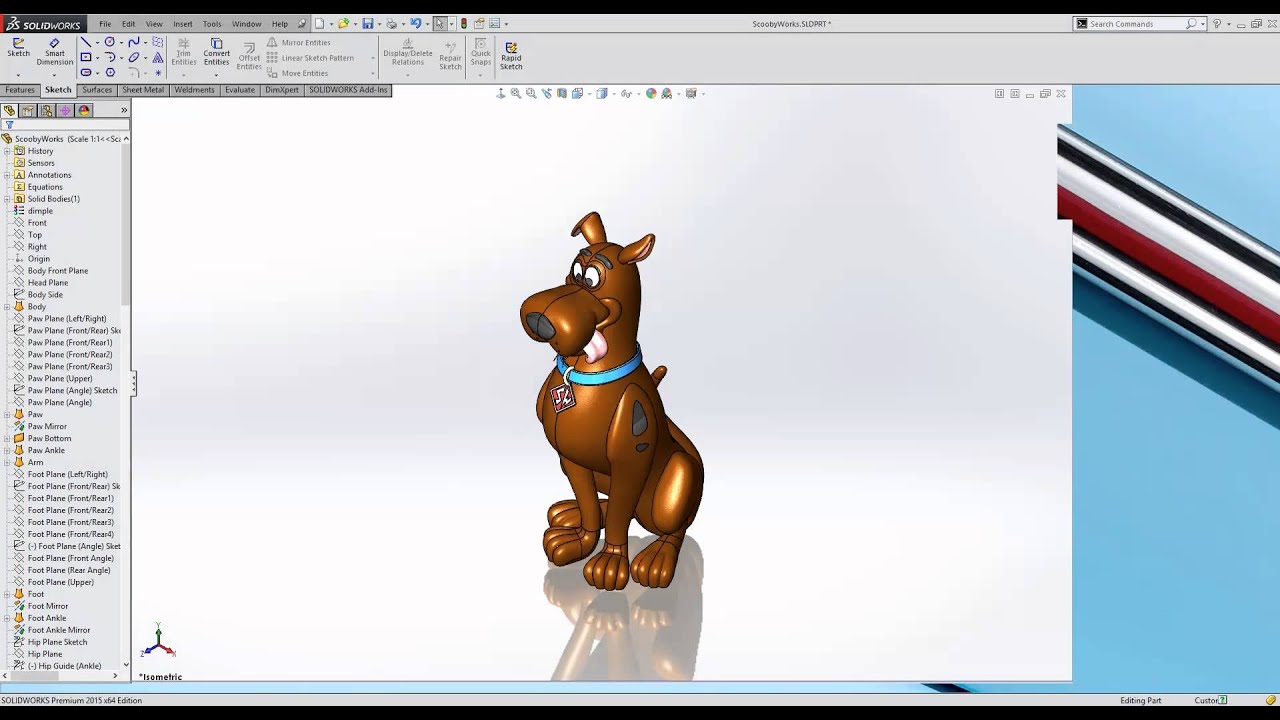
Task: Click the Linear Sketch Pattern button
Action: point(310,58)
